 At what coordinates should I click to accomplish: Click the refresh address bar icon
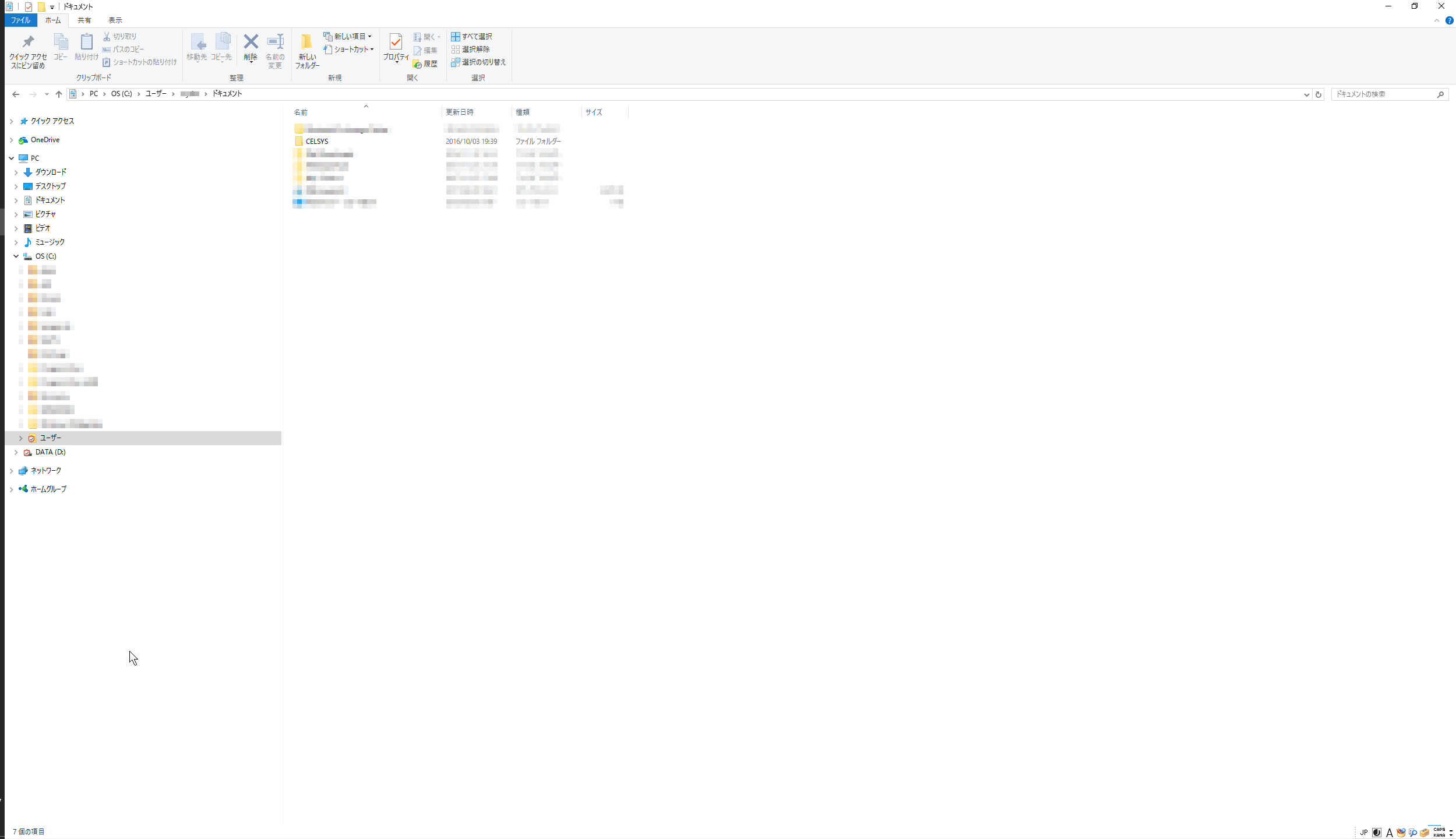click(x=1318, y=94)
